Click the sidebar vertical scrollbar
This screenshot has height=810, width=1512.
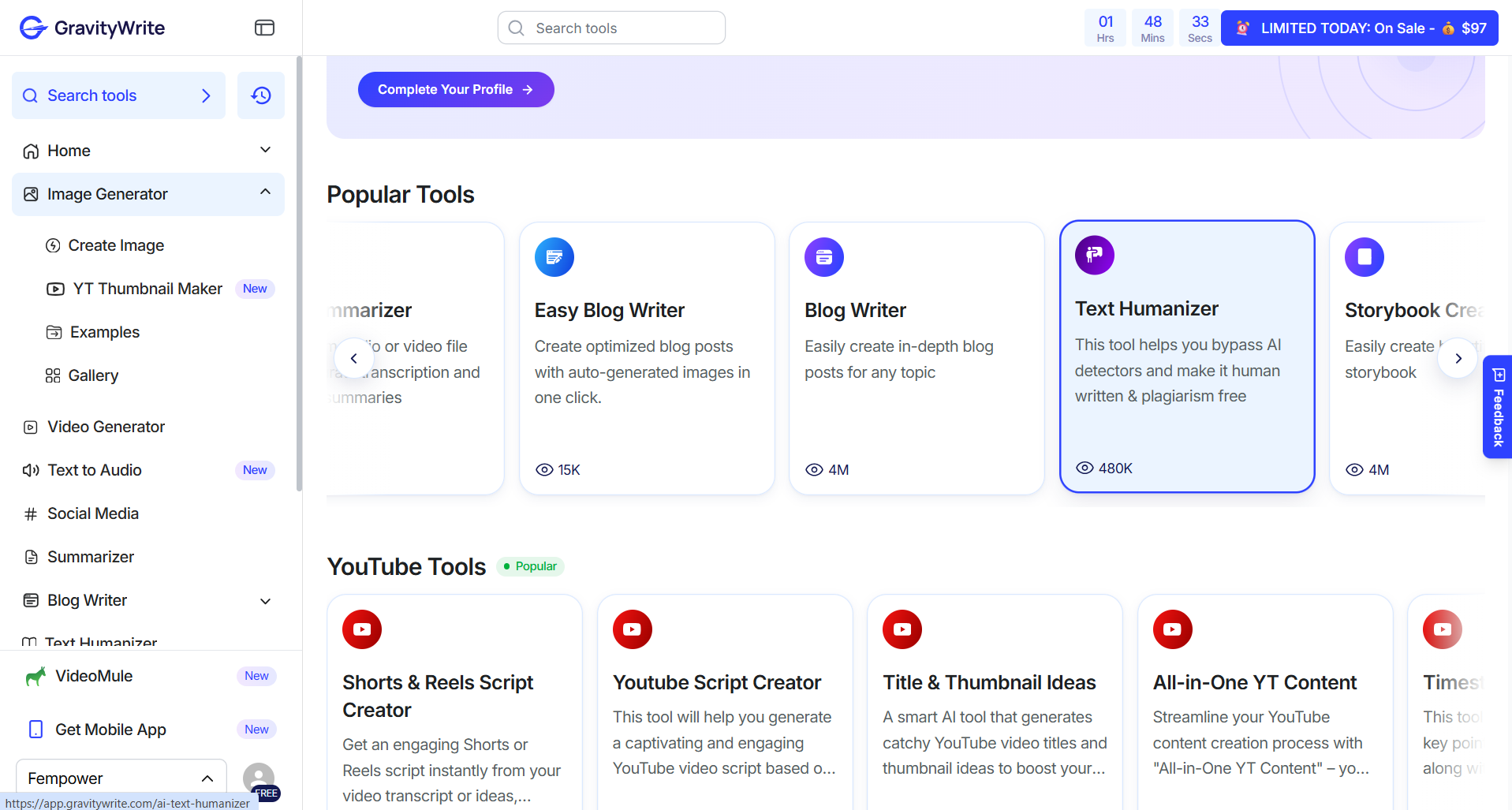click(x=299, y=273)
